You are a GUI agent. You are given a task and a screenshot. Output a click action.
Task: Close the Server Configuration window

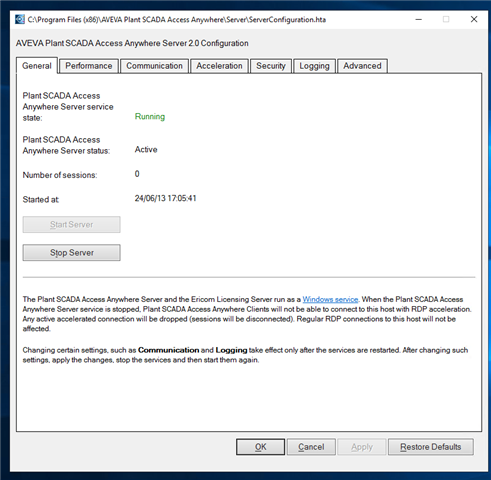[x=474, y=19]
